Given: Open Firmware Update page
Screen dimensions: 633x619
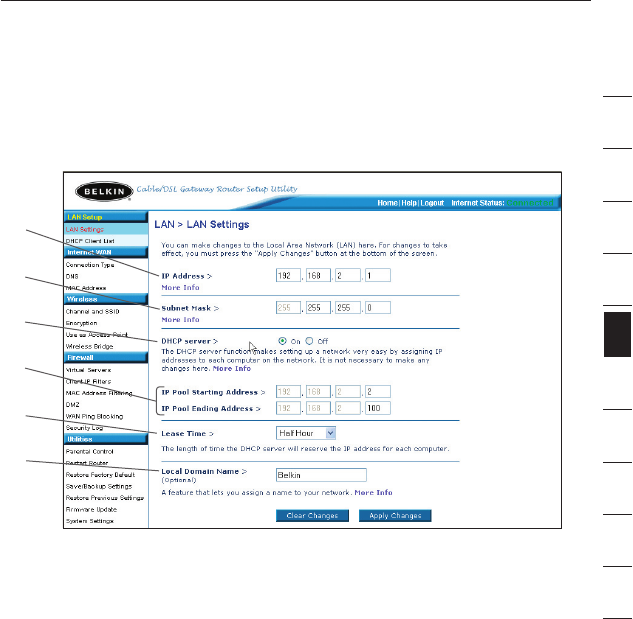Looking at the screenshot, I should pos(91,510).
